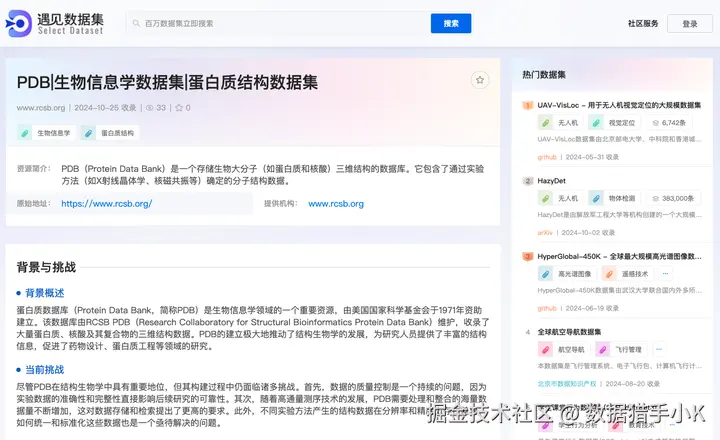Click the rank 2 badge icon
Screen dimensions: 720x440
point(528,181)
